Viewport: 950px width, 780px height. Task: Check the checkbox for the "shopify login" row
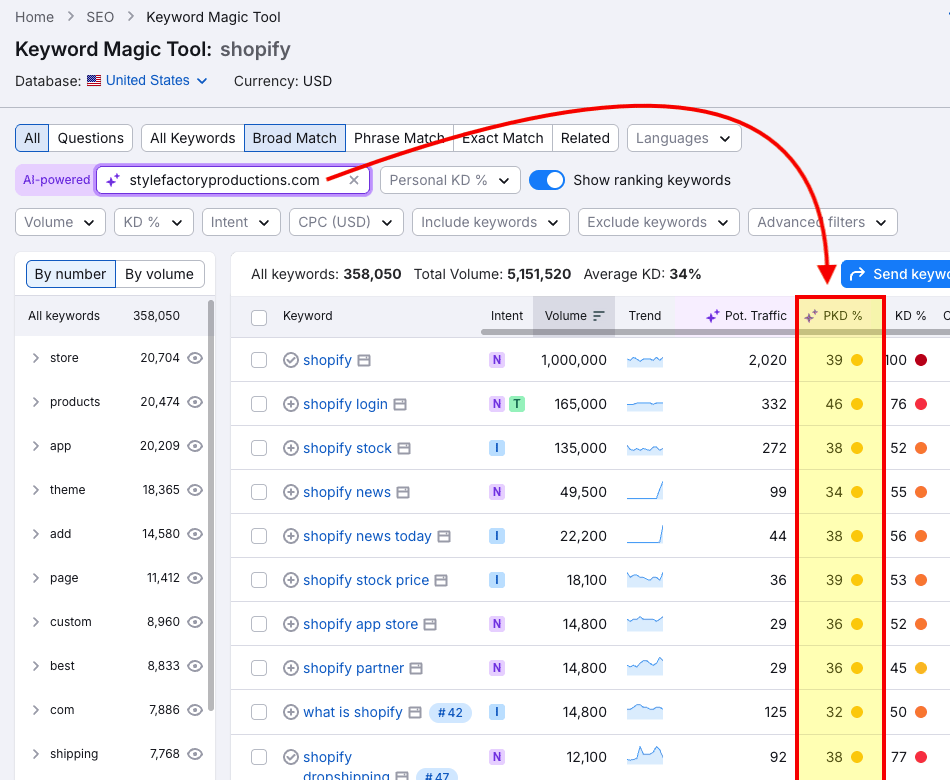[x=259, y=404]
